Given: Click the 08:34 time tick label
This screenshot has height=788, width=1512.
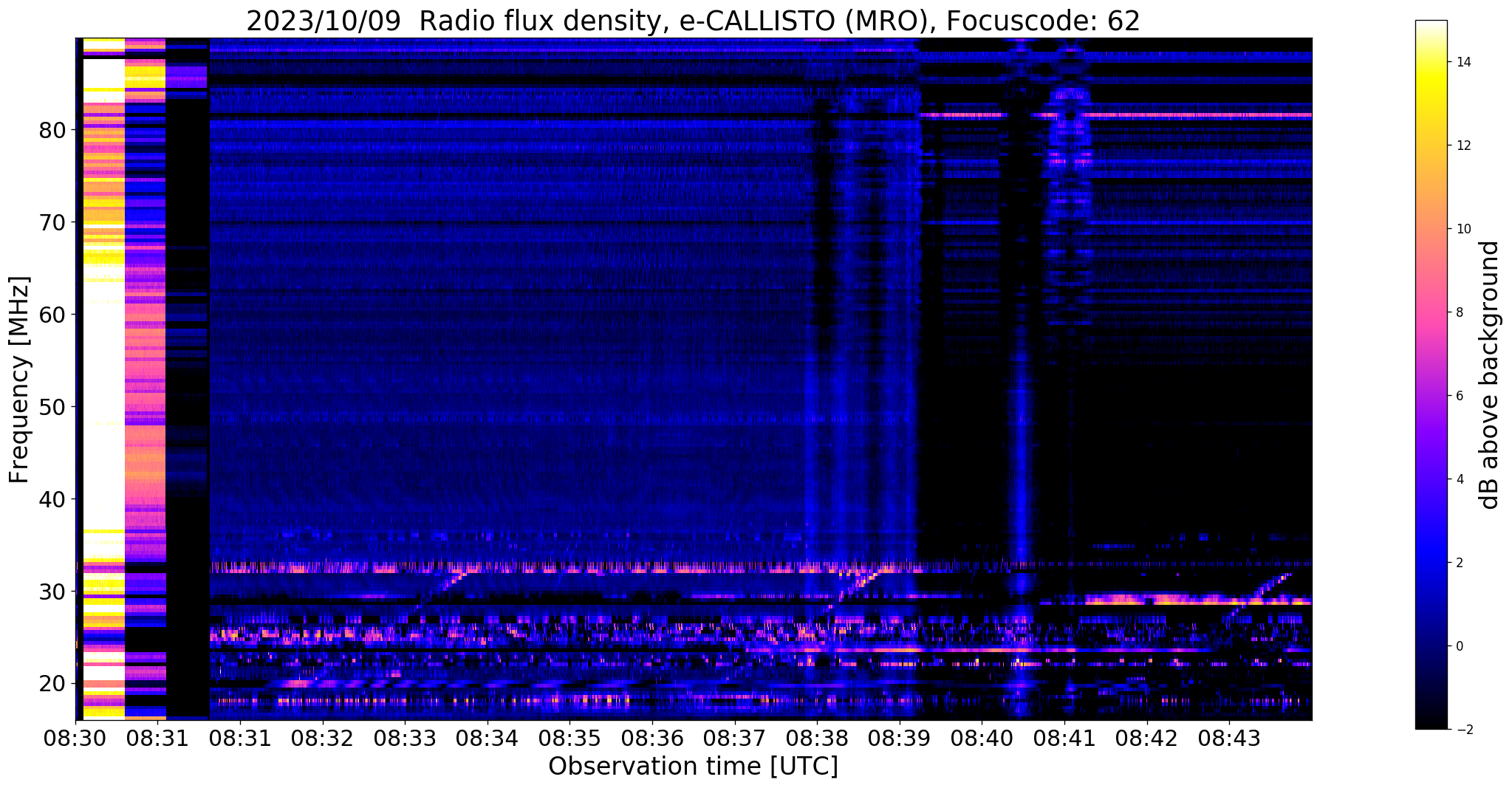Looking at the screenshot, I should [x=488, y=739].
